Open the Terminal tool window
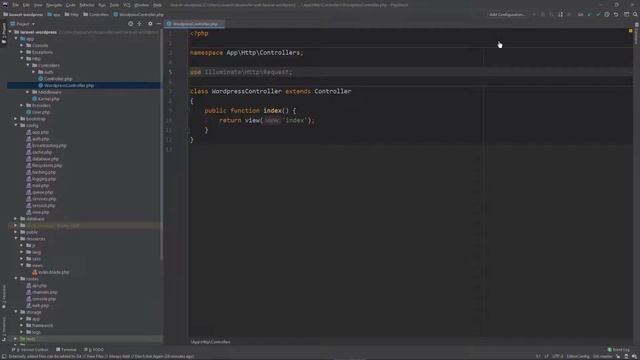Screen dimensions: 640x360 coord(66,350)
